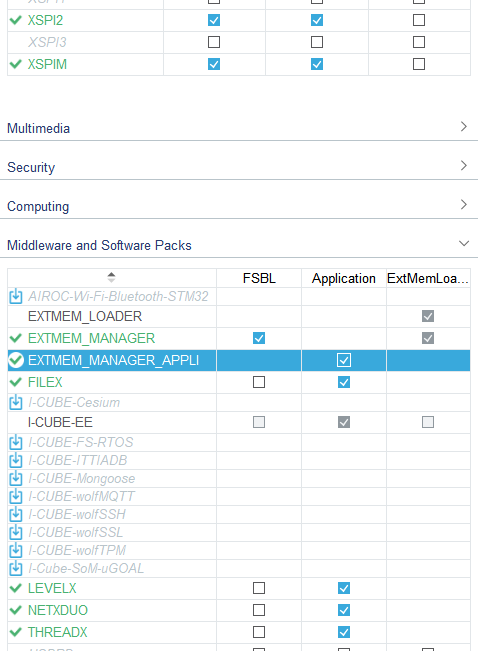Select the XSPIM peripheral
Image resolution: width=478 pixels, height=651 pixels.
click(47, 64)
